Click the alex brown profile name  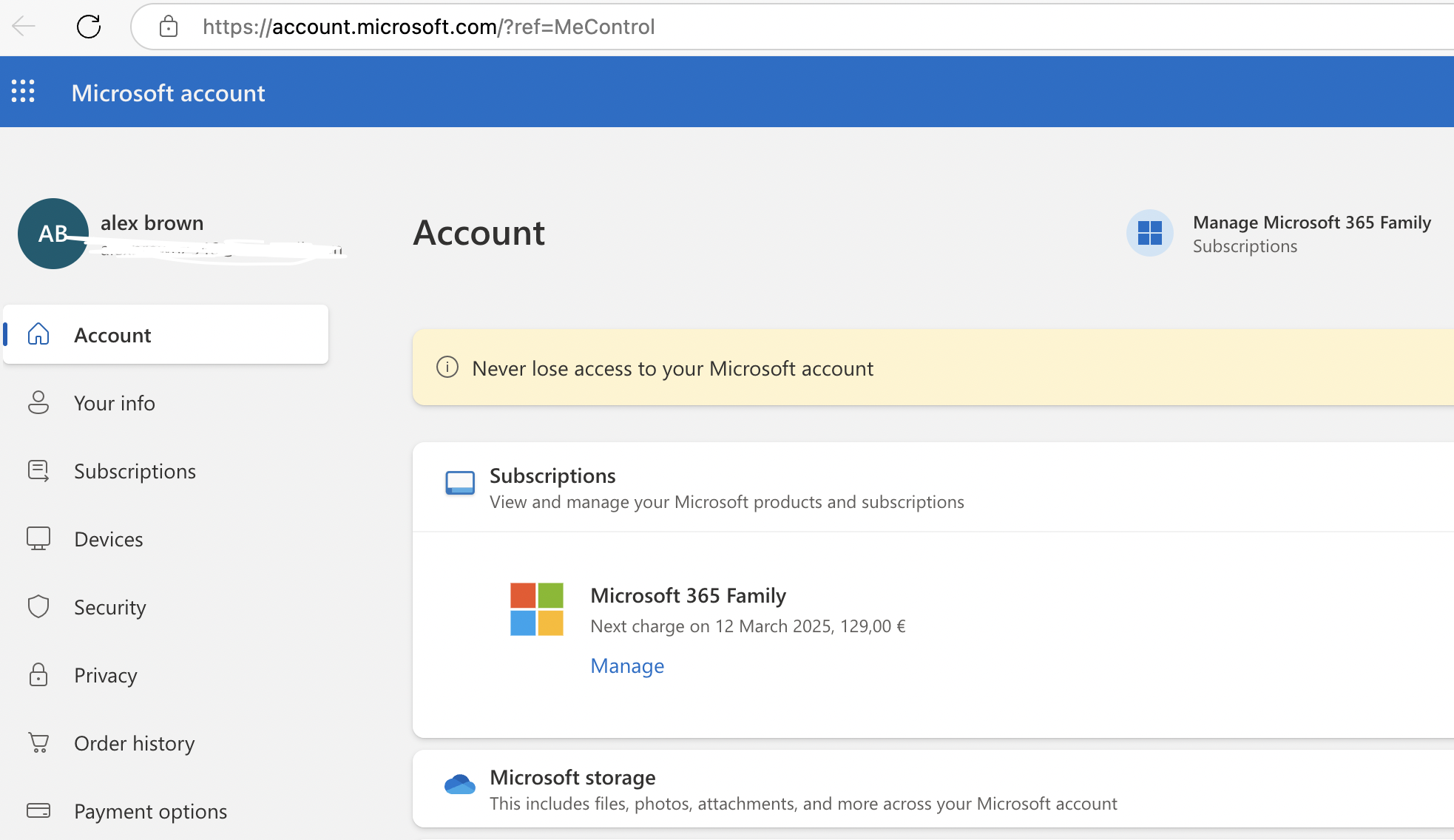coord(152,223)
